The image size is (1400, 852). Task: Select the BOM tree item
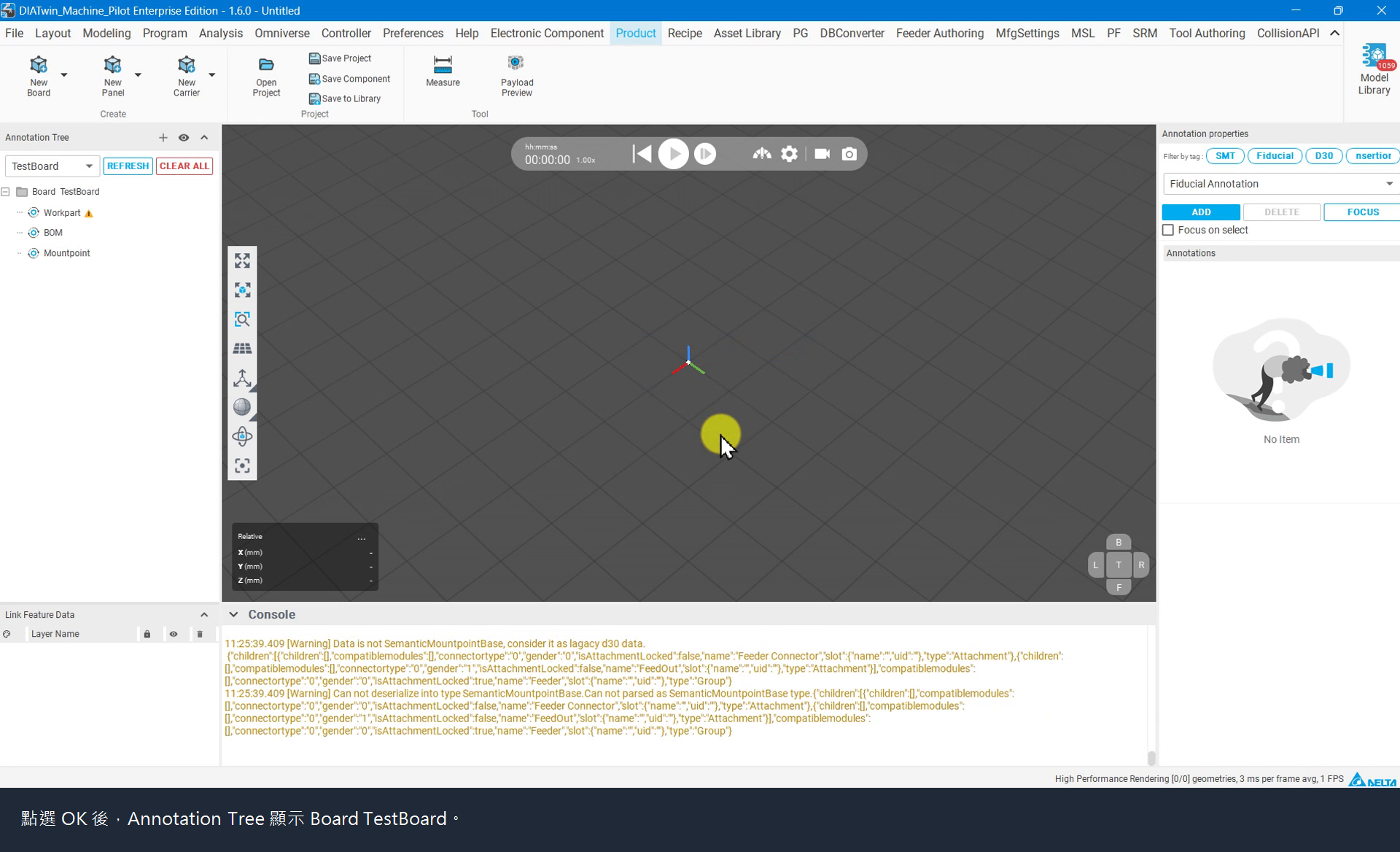click(x=52, y=233)
